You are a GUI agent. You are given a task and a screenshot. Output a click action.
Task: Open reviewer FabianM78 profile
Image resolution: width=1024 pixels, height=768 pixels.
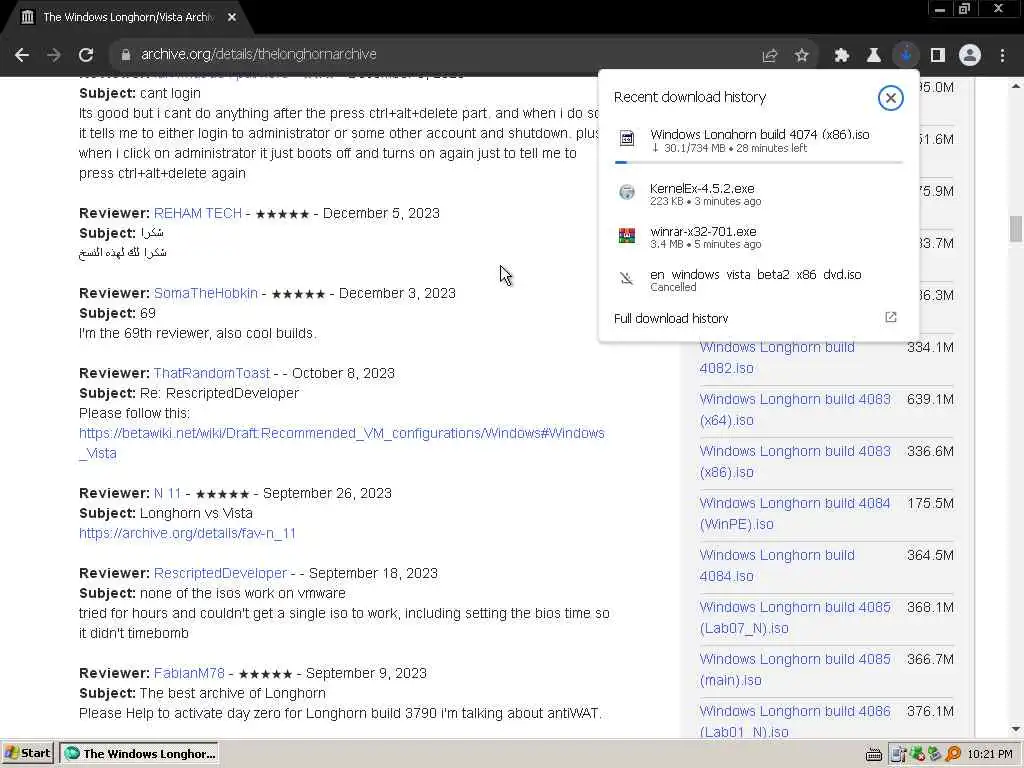tap(189, 673)
